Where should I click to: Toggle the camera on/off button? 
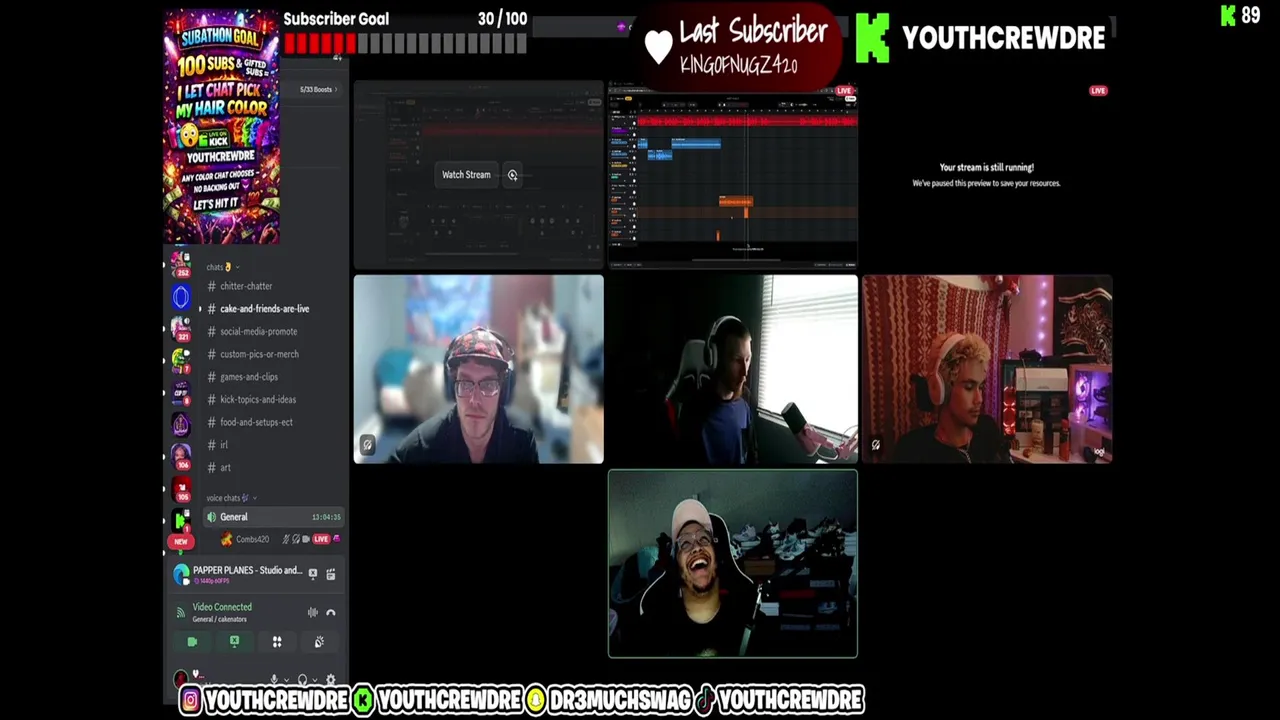192,642
